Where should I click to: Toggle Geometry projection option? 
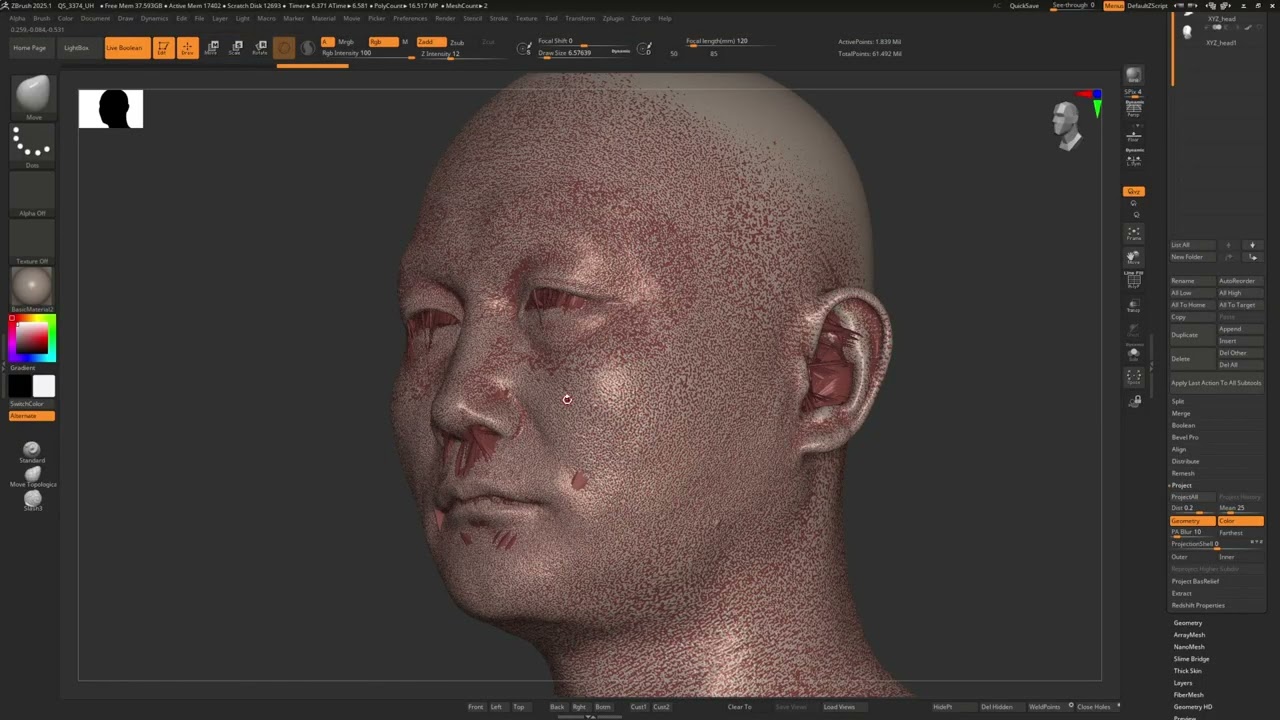pos(1193,521)
